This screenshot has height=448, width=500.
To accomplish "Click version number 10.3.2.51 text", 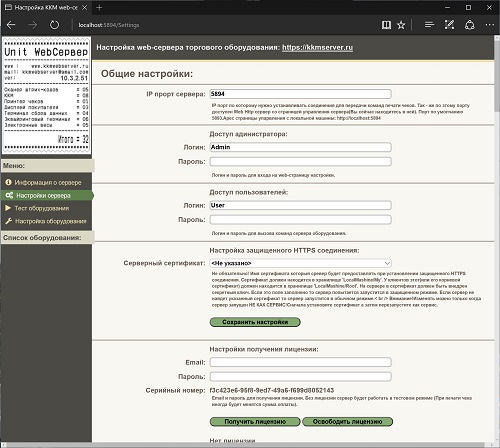I will 74,78.
